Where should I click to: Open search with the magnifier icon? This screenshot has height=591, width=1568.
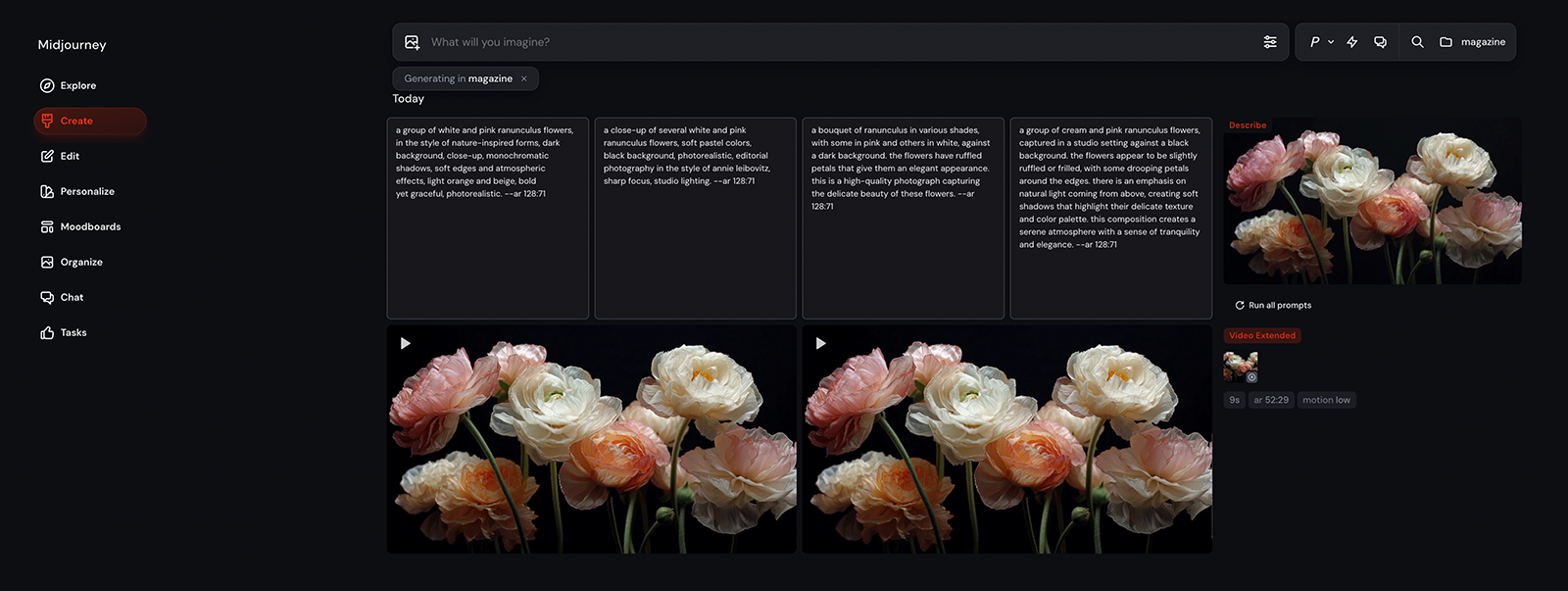point(1417,42)
